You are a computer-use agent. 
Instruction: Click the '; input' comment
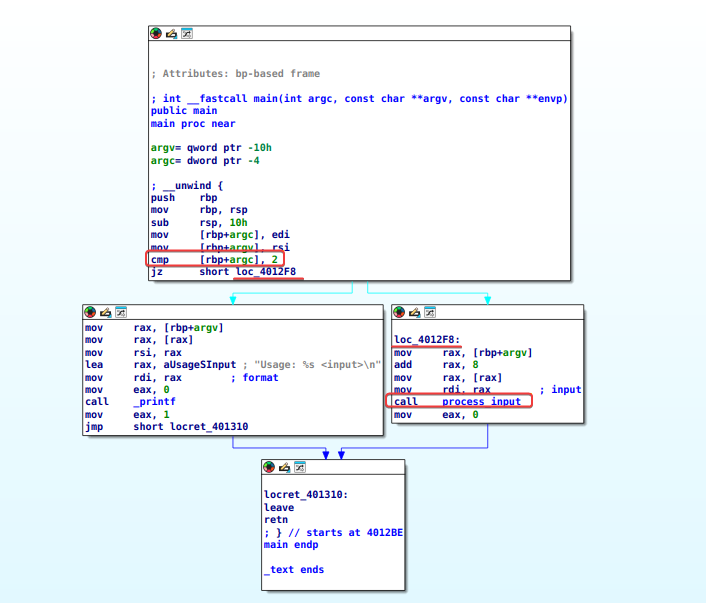[560, 390]
